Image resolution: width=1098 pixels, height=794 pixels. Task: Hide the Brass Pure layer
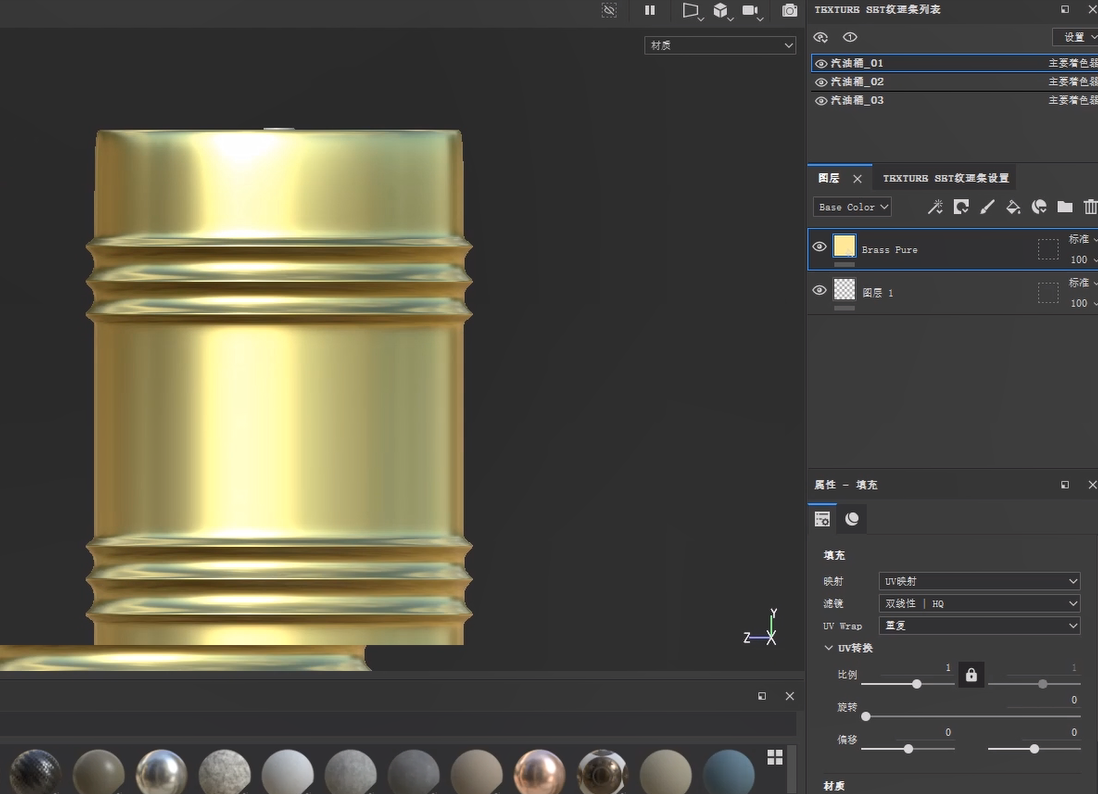820,247
